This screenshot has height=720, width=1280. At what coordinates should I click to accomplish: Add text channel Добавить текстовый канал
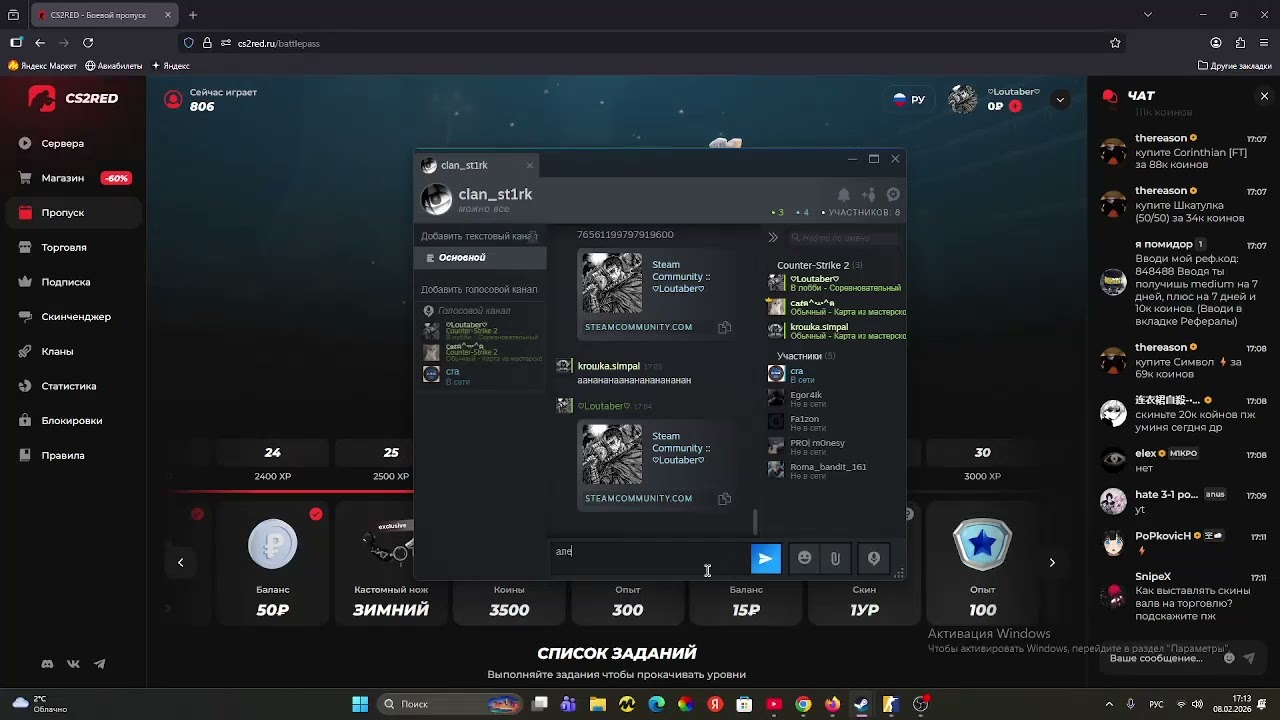tap(481, 236)
